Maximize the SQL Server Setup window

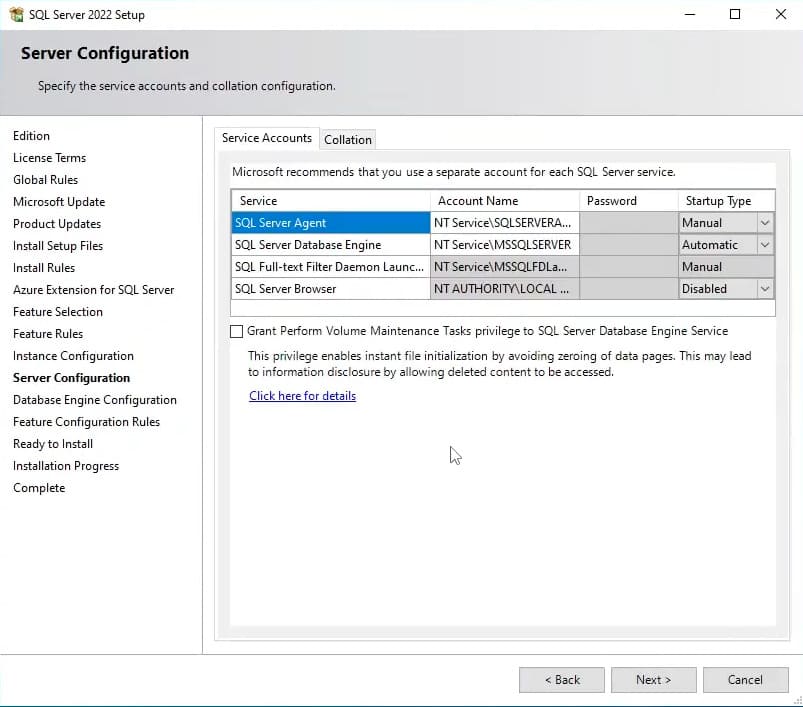coord(735,15)
